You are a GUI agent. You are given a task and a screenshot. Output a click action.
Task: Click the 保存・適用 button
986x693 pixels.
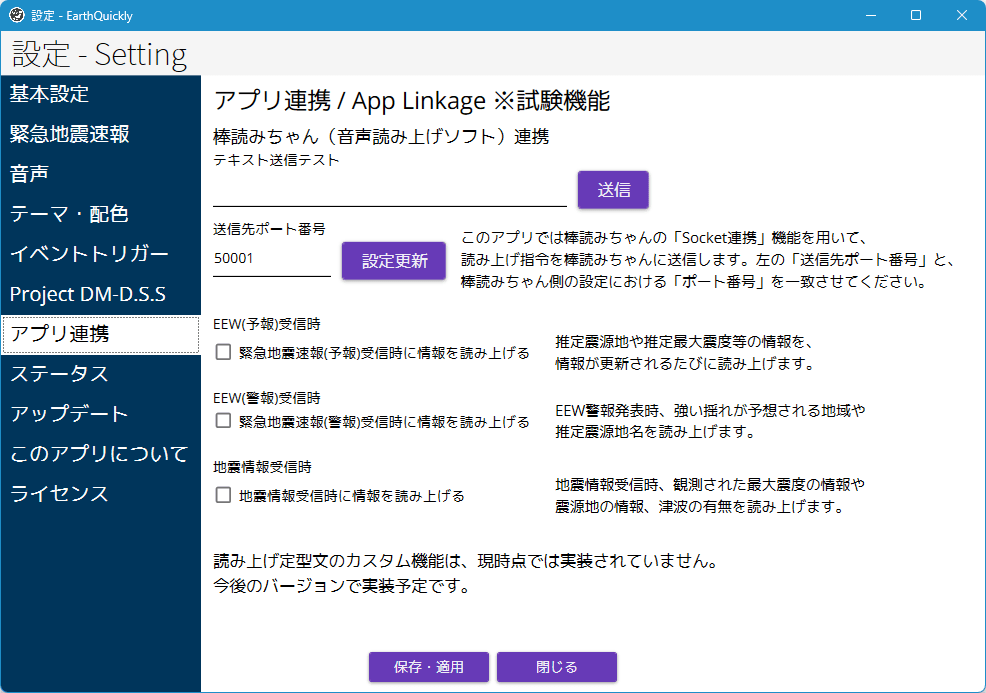tap(429, 667)
